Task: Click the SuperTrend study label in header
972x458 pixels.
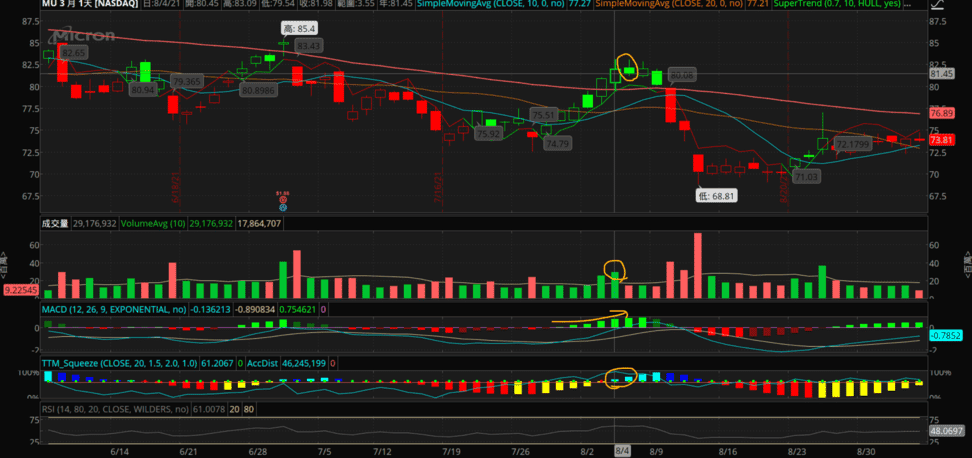Action: tap(839, 5)
